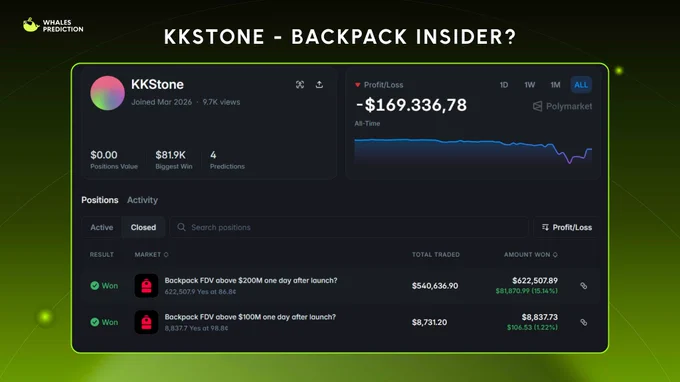680x382 pixels.
Task: Select the 1M profit/loss range
Action: coord(555,85)
